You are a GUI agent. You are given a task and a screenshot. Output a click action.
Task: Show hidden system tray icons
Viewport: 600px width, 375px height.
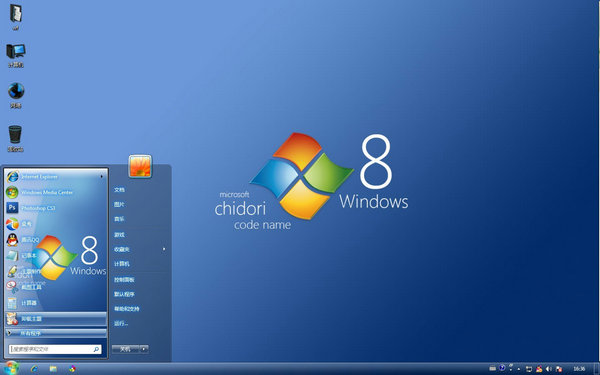[x=519, y=369]
